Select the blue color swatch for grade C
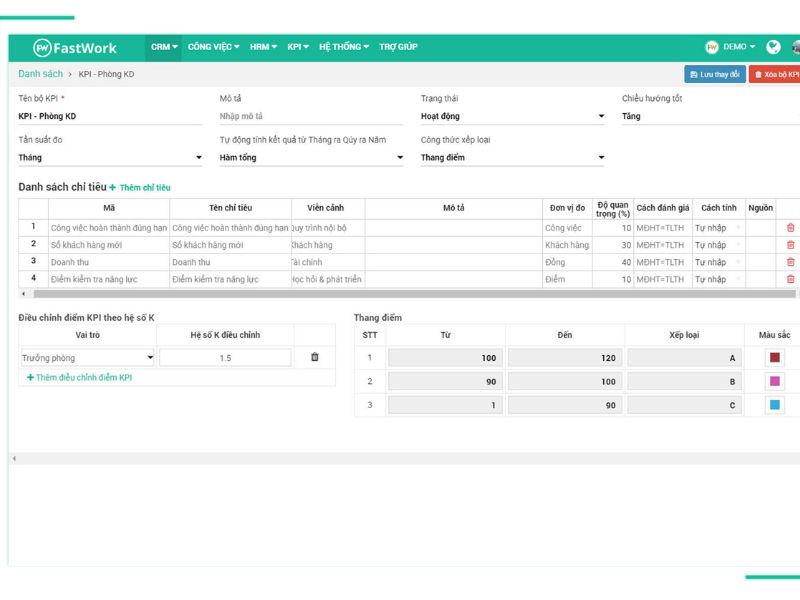Image resolution: width=800 pixels, height=600 pixels. coord(775,405)
